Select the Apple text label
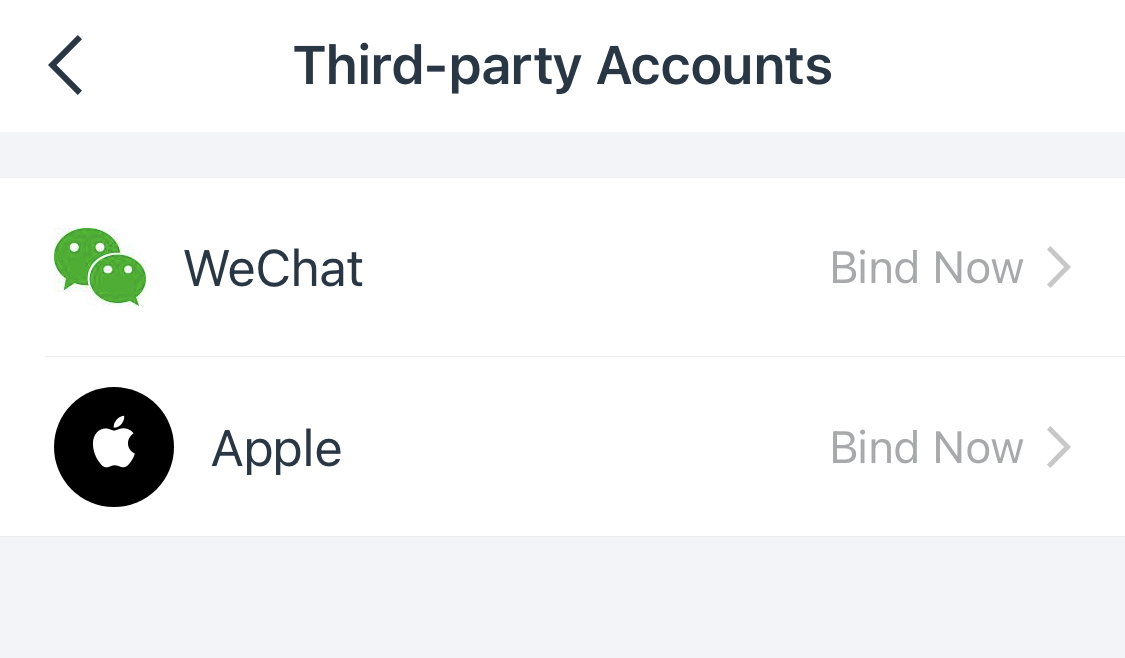The width and height of the screenshot is (1125, 658). coord(276,450)
